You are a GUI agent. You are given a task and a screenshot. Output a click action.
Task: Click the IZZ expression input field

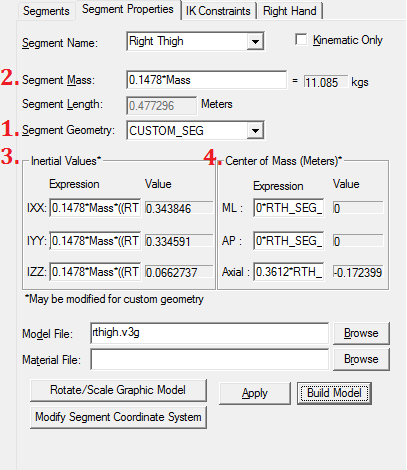coord(95,272)
